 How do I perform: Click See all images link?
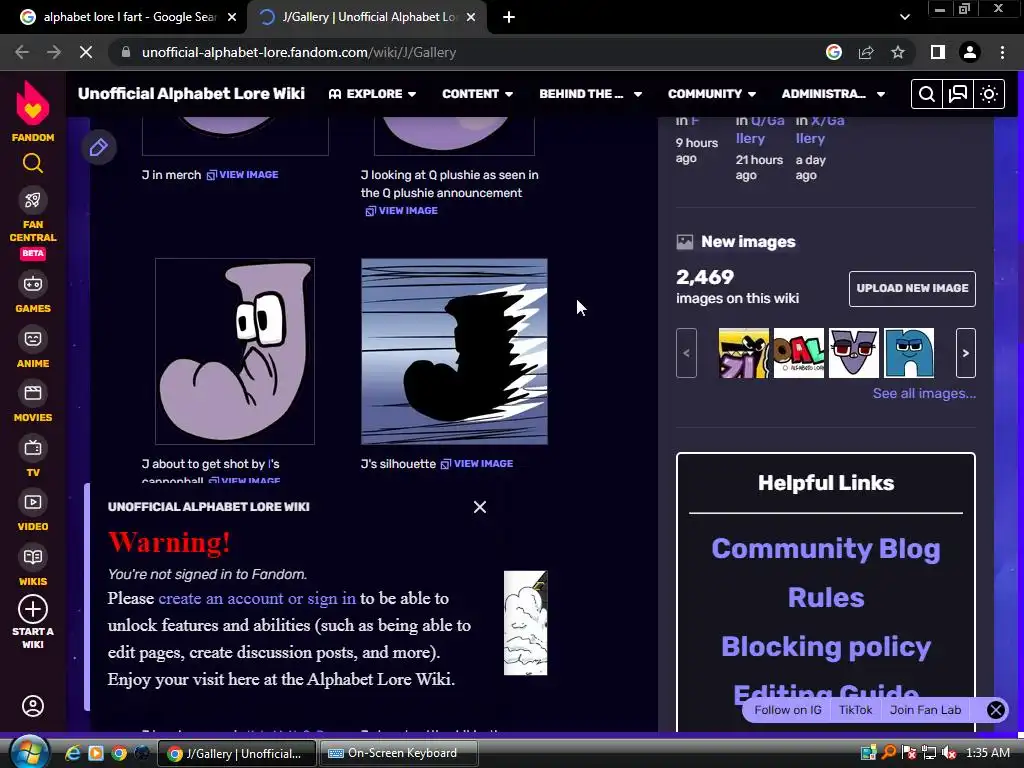pos(924,394)
